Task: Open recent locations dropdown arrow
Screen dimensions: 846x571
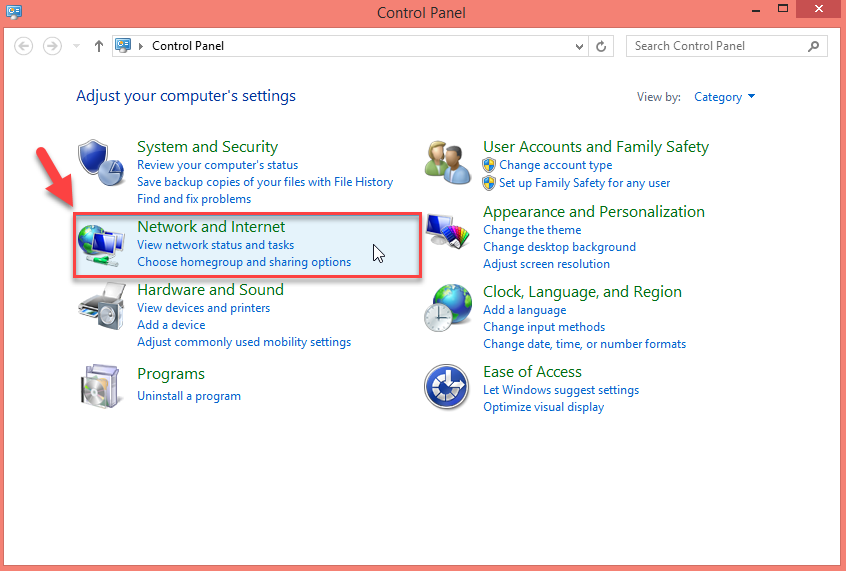Action: [x=77, y=46]
